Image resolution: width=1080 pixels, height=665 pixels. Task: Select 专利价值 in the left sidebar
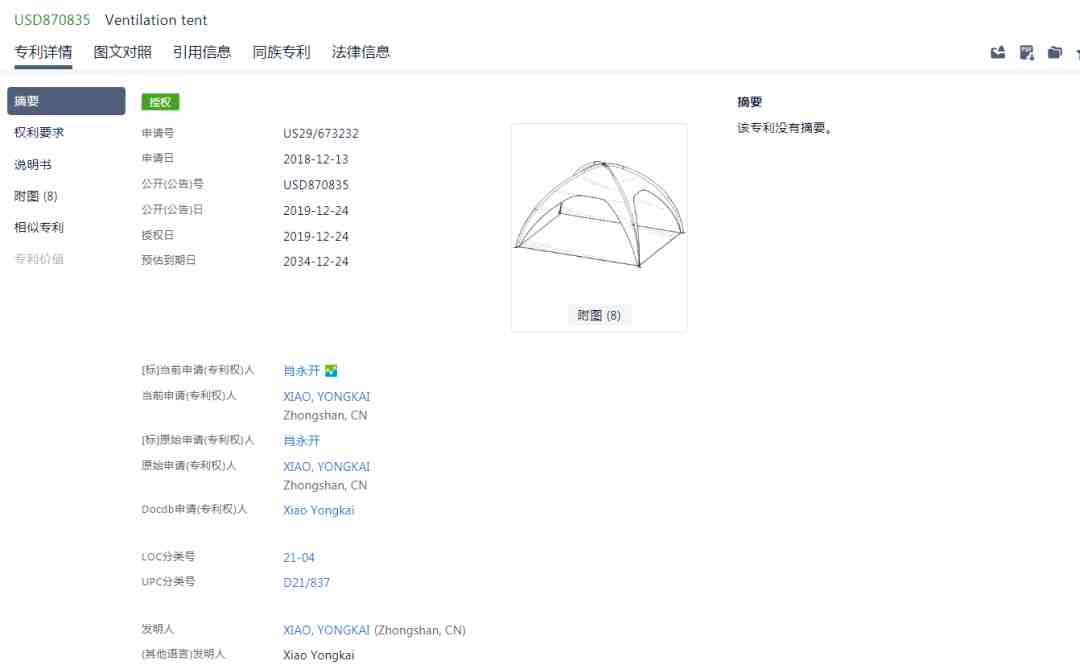pos(39,259)
